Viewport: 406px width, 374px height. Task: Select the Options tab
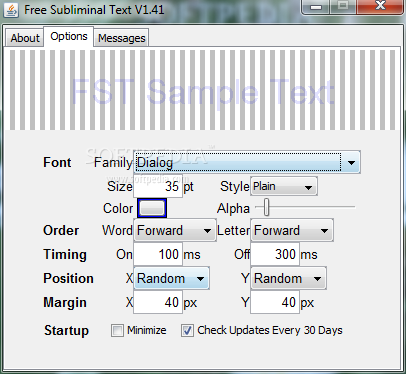tap(69, 36)
